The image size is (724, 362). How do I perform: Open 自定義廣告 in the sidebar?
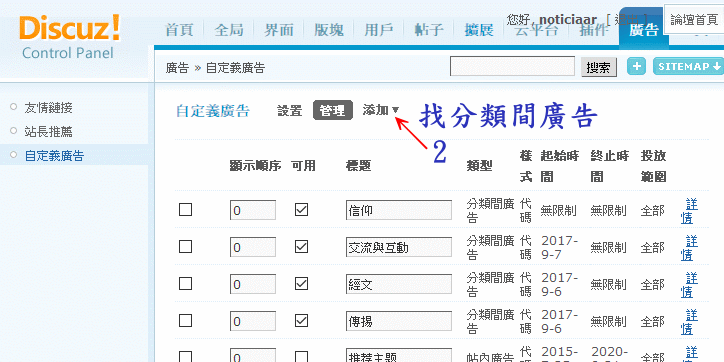pyautogui.click(x=54, y=156)
